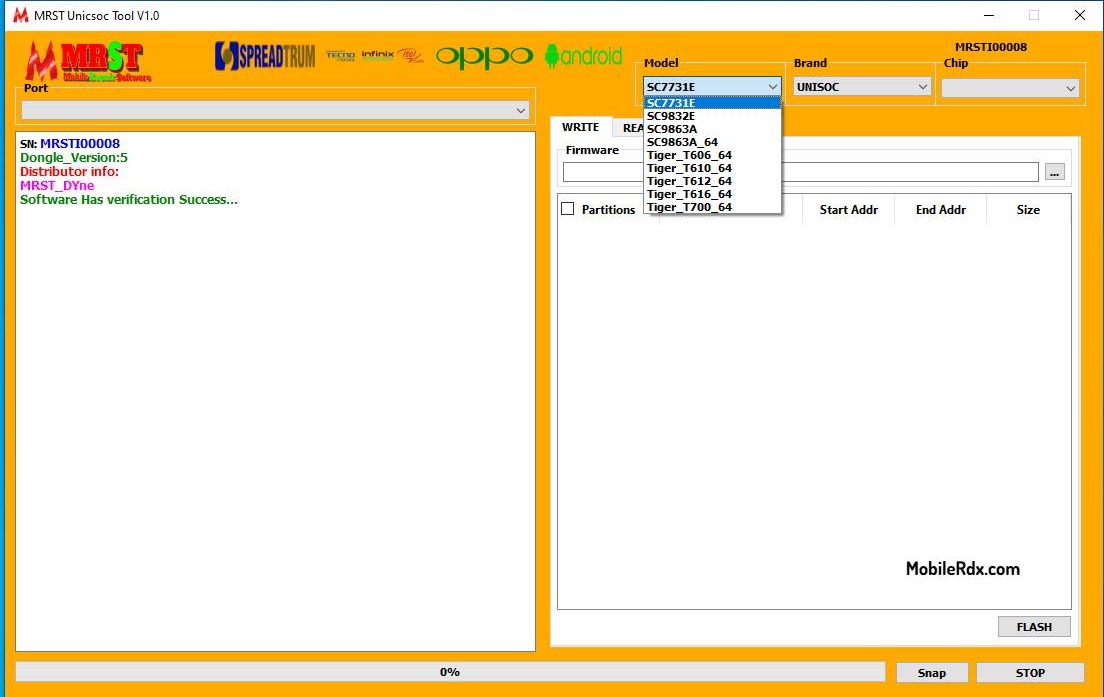1104x697 pixels.
Task: Click the Spreadtrum logo
Action: [x=265, y=56]
